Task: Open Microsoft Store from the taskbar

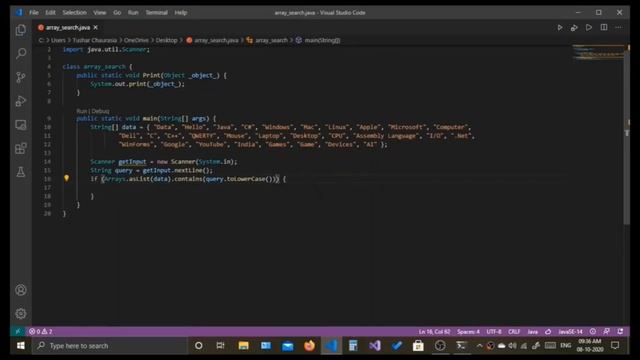Action: pyautogui.click(x=418, y=346)
